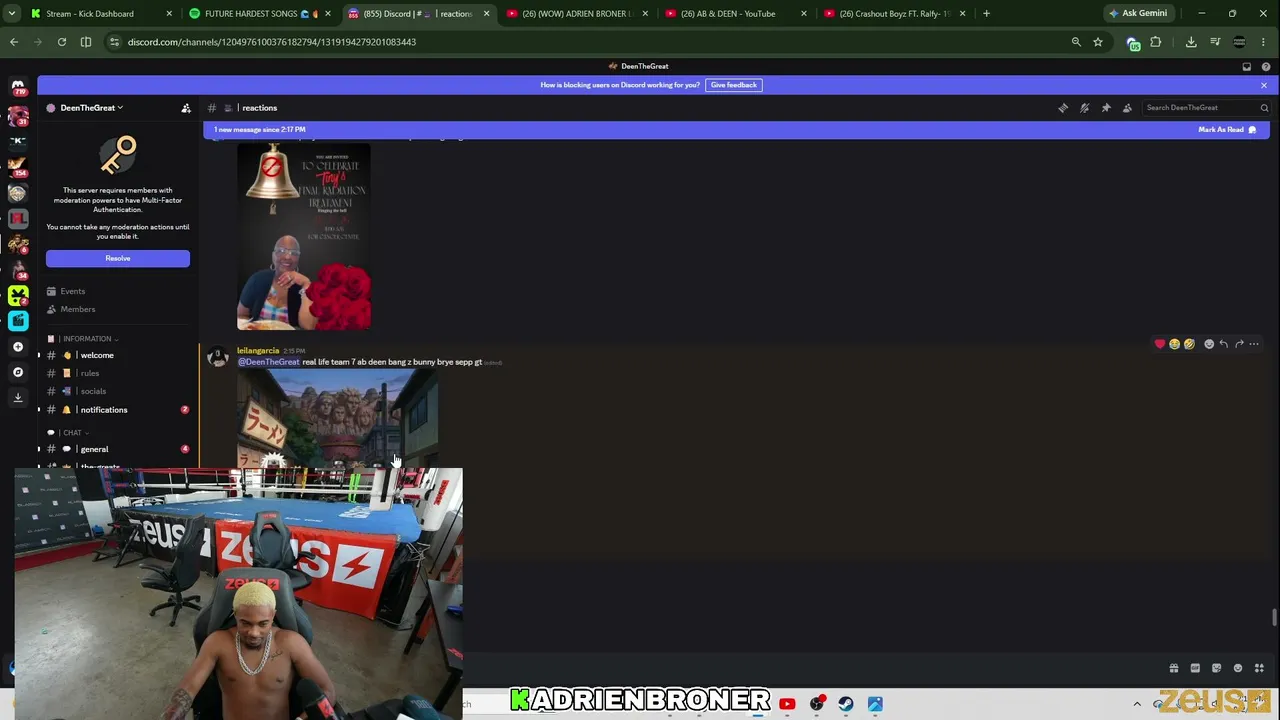The height and width of the screenshot is (720, 1280).
Task: Click Mark As Read
Action: (1227, 130)
